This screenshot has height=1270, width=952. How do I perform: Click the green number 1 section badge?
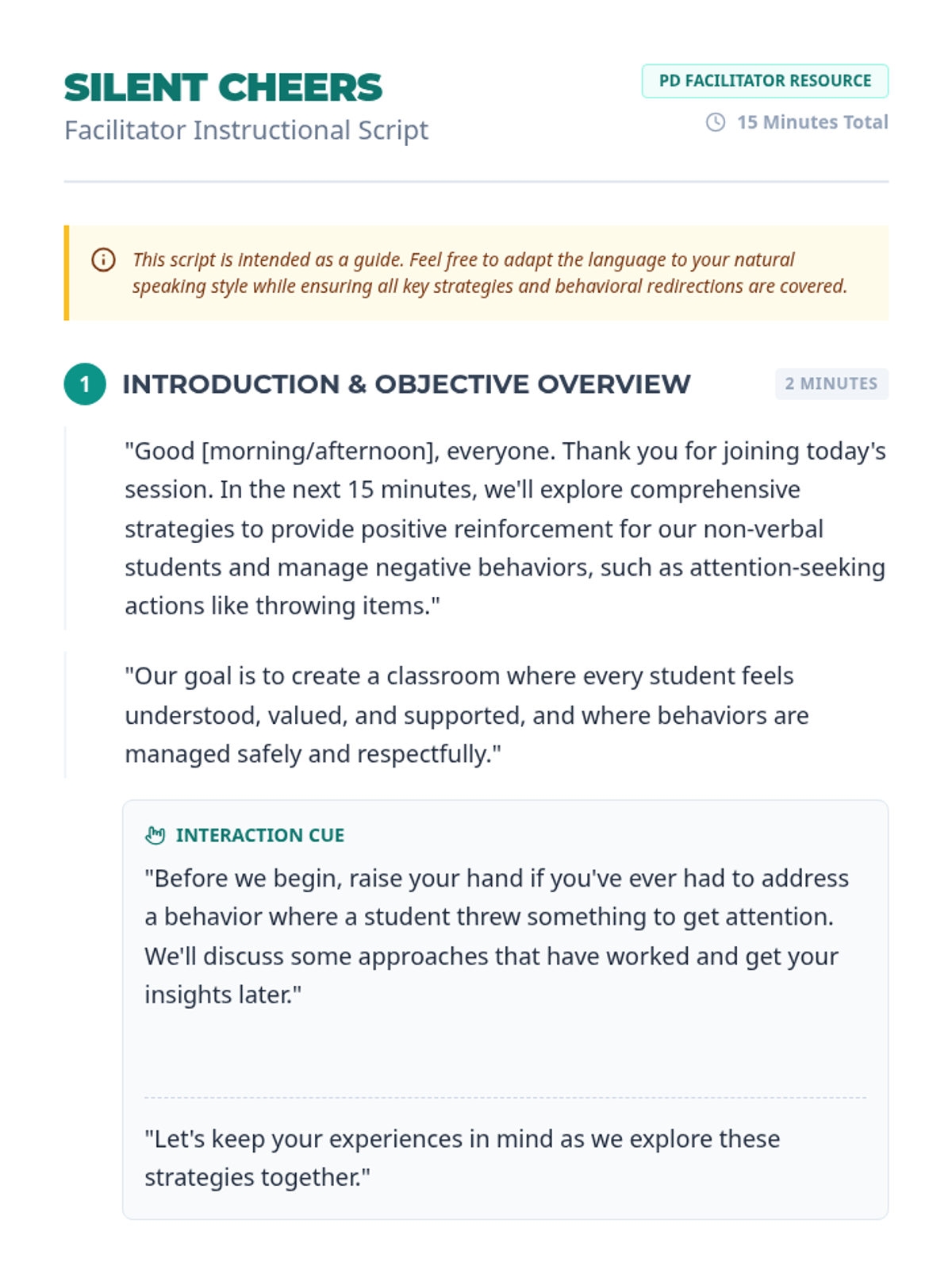pos(85,384)
